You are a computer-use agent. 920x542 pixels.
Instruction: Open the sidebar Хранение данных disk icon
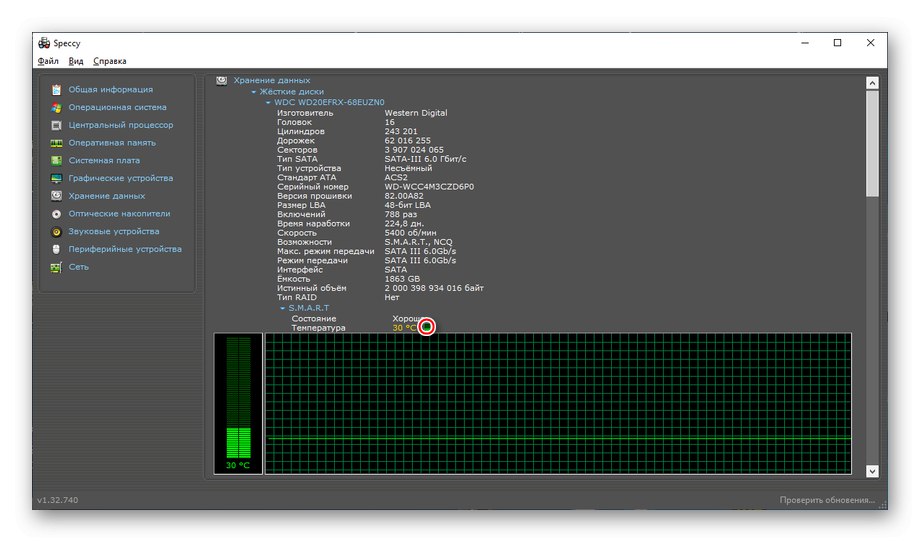click(56, 196)
